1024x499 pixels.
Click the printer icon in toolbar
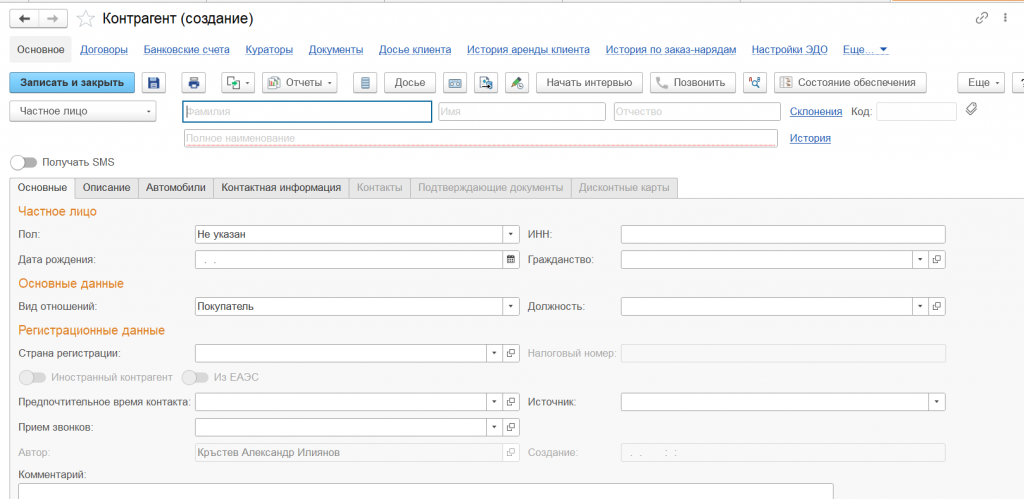click(x=194, y=83)
